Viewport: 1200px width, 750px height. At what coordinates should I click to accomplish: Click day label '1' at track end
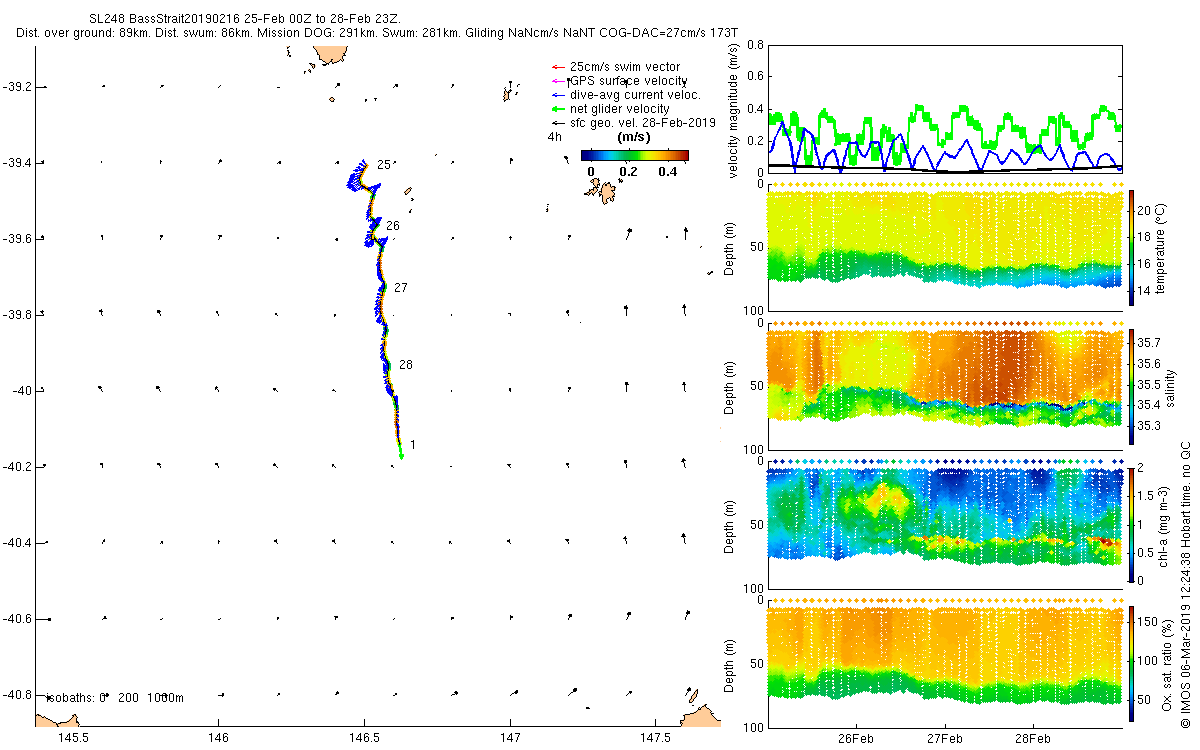pos(414,445)
